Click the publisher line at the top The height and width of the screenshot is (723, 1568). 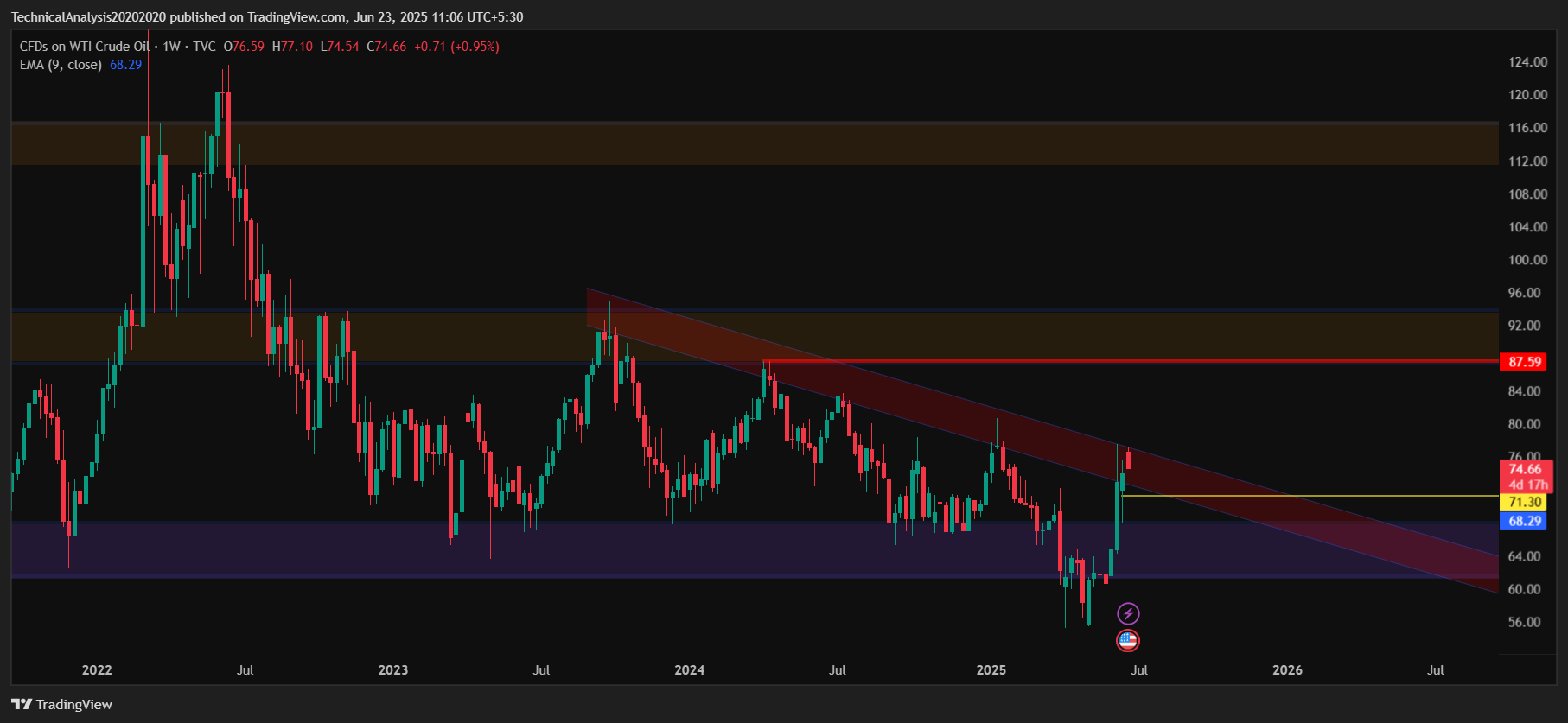(267, 17)
